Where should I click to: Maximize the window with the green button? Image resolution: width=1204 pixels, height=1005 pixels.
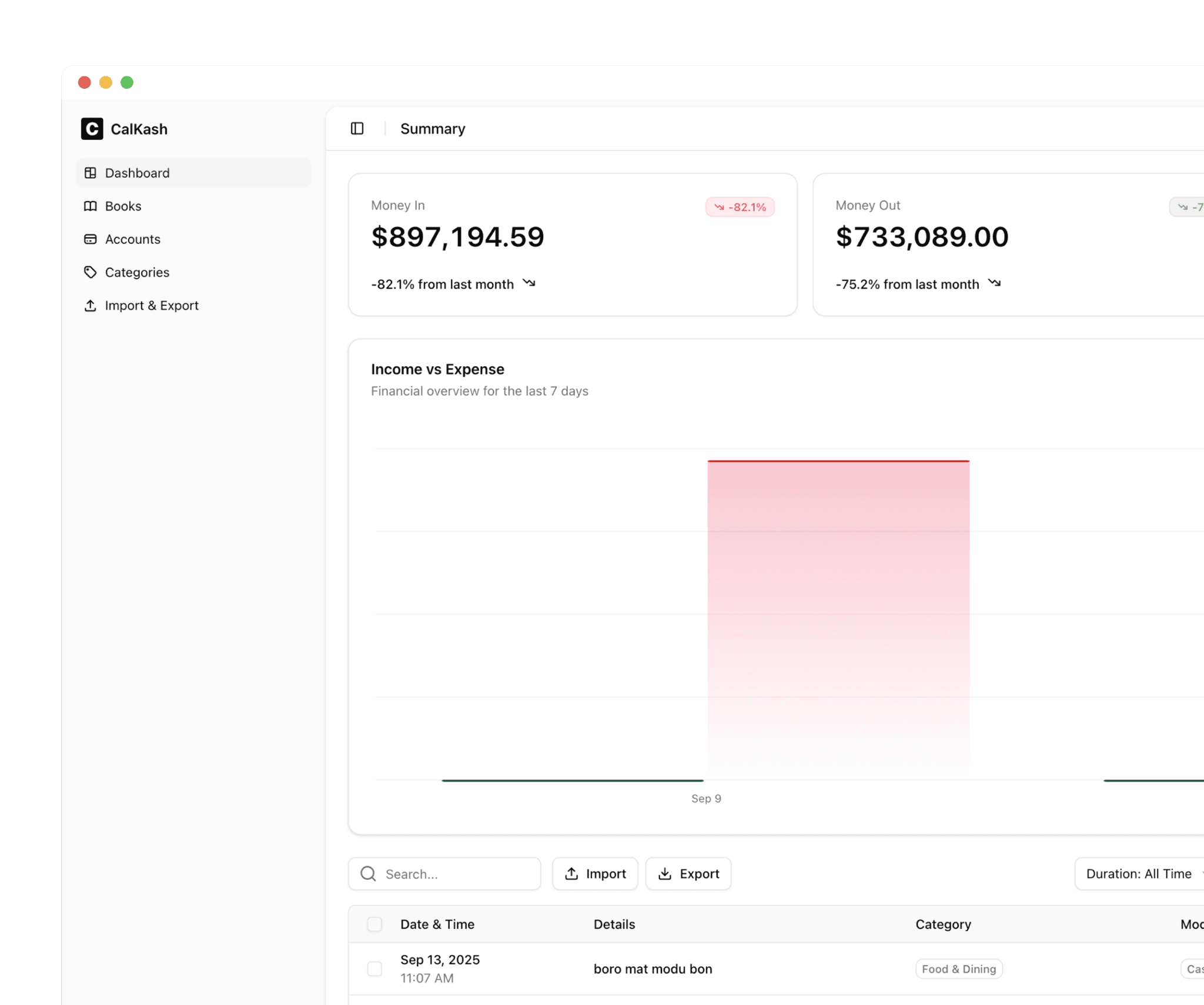point(127,82)
